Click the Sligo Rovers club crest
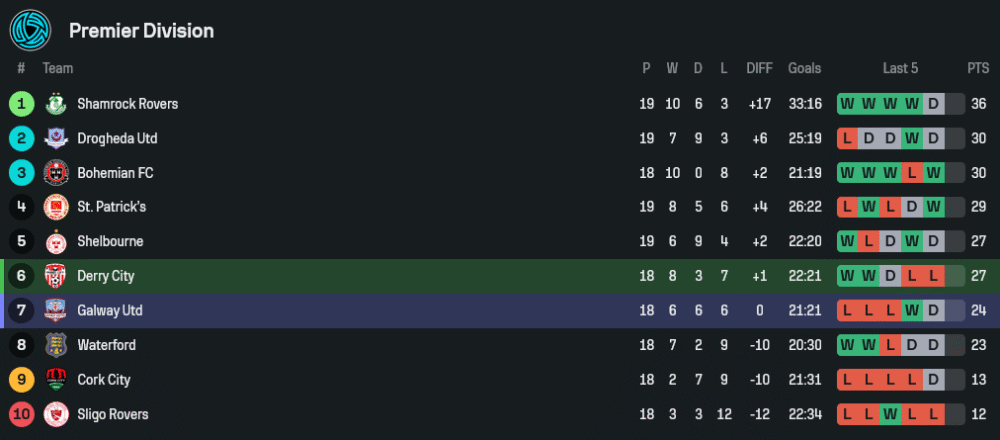 click(55, 414)
